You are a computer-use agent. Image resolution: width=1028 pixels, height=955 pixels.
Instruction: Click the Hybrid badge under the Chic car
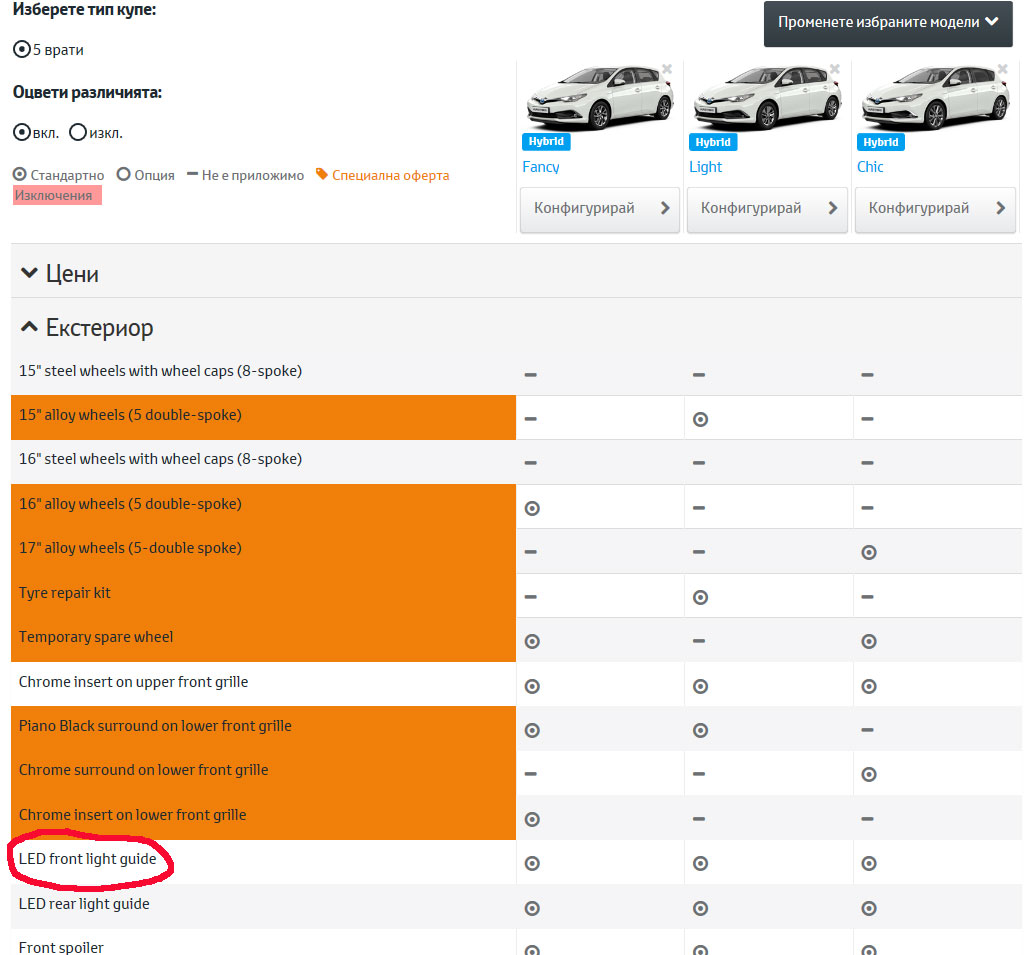pos(880,142)
